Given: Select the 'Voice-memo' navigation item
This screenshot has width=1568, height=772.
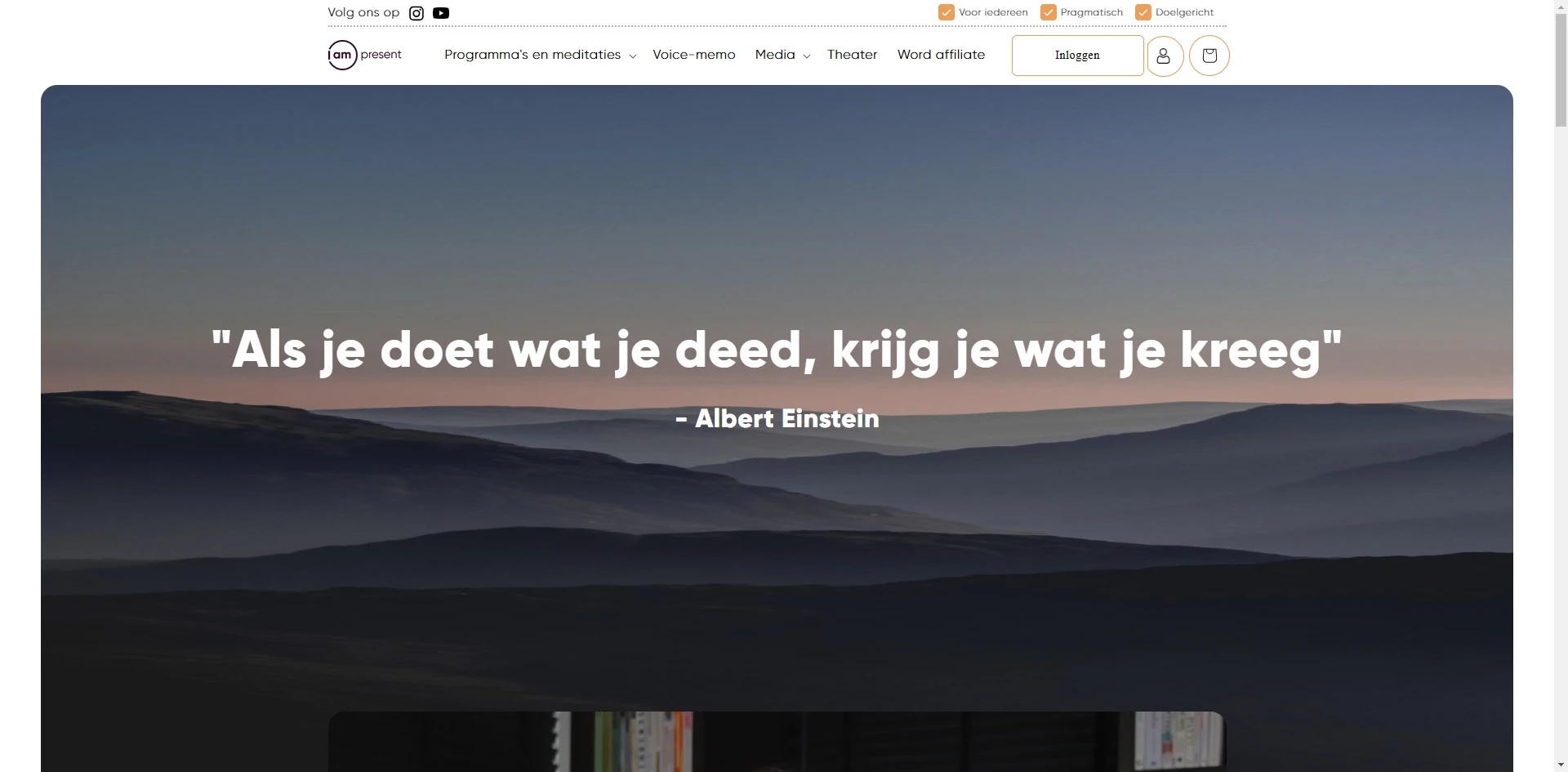Looking at the screenshot, I should (694, 55).
